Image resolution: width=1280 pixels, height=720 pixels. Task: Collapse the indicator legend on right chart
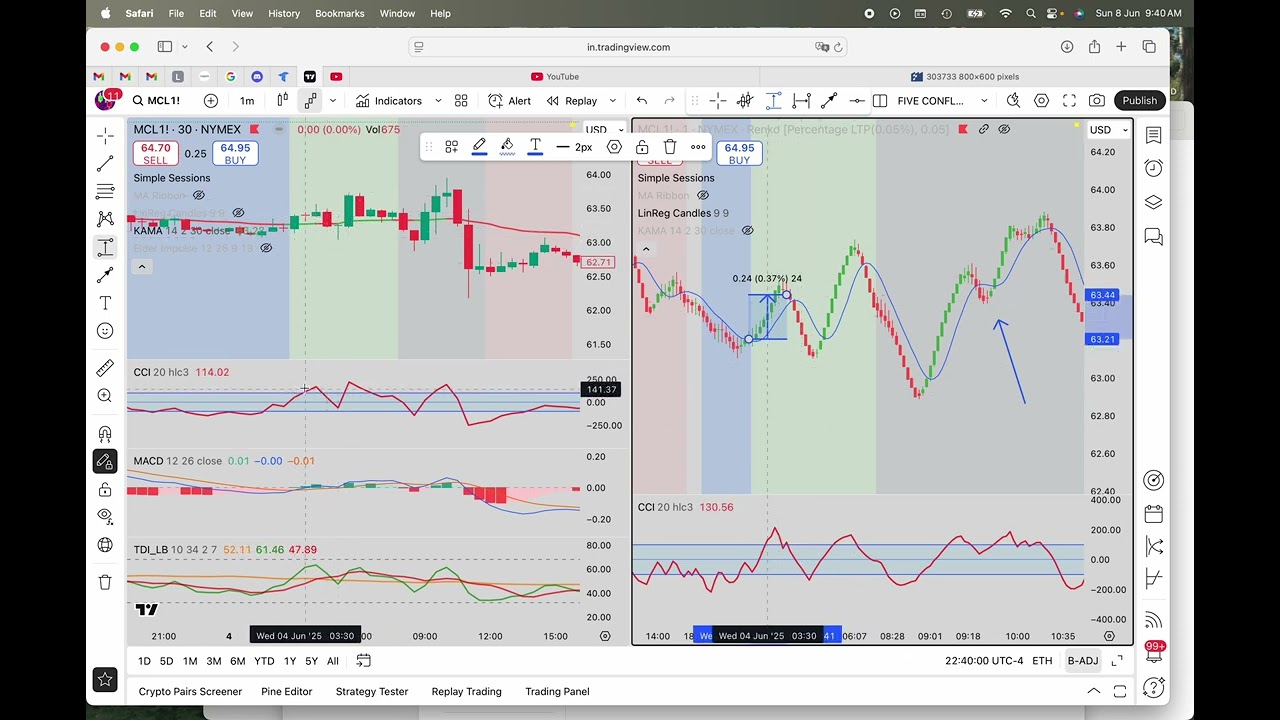click(646, 249)
